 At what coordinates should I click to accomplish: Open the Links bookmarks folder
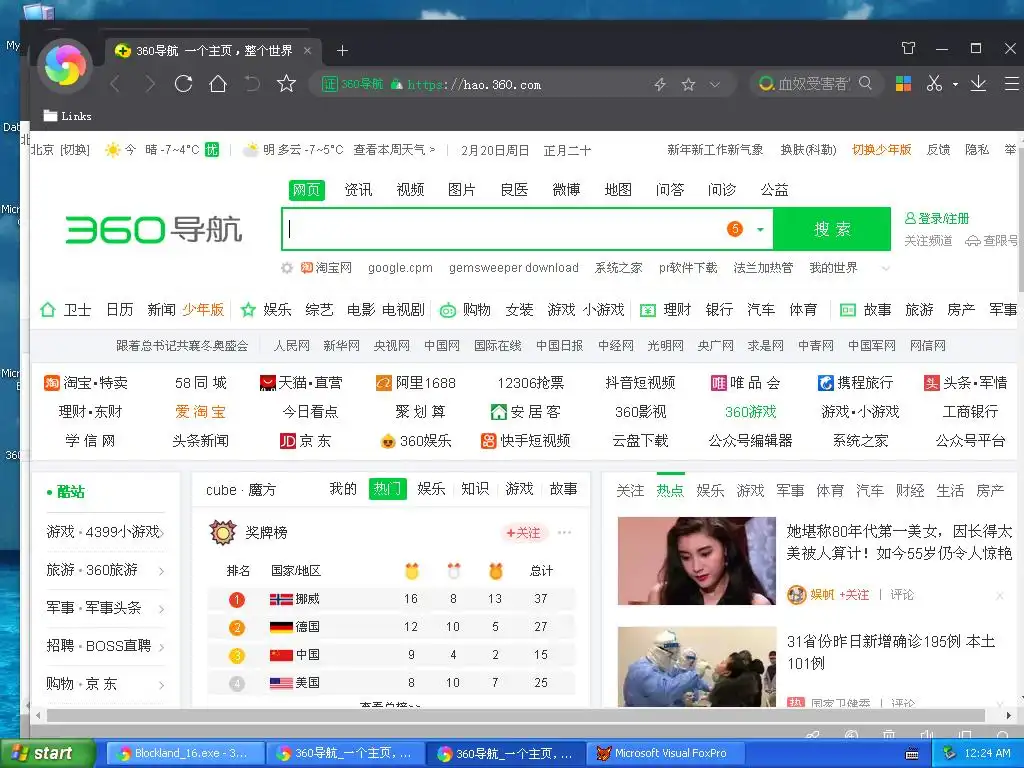[67, 116]
